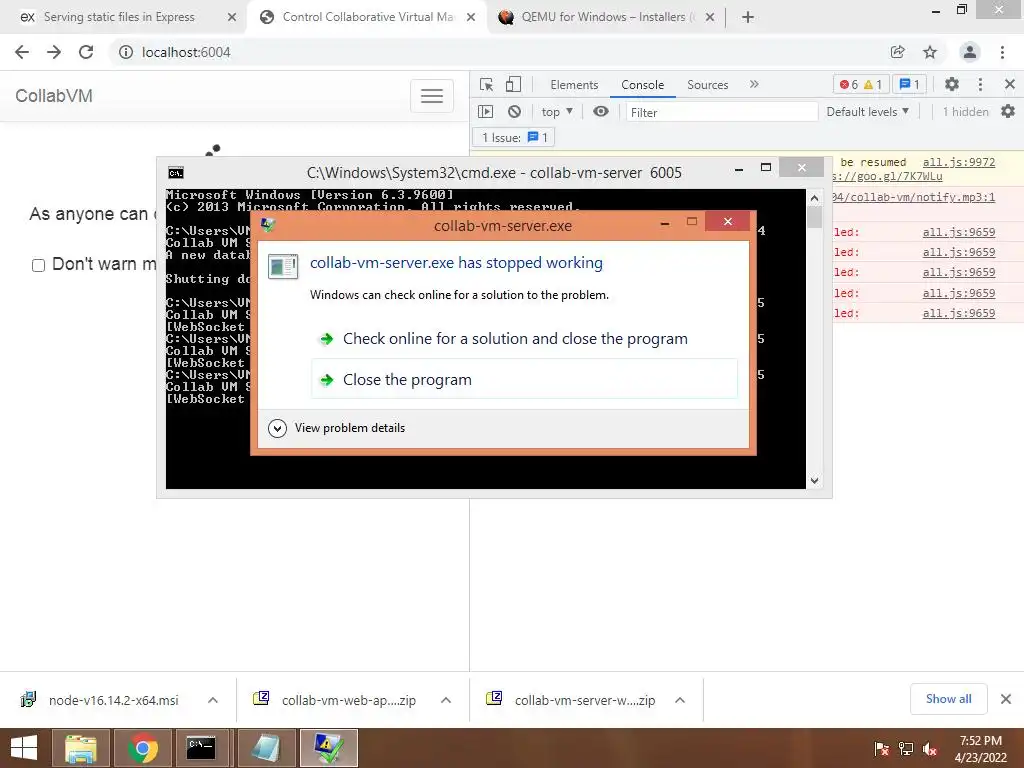Viewport: 1024px width, 768px height.
Task: Switch to the Elements tab
Action: (x=574, y=85)
